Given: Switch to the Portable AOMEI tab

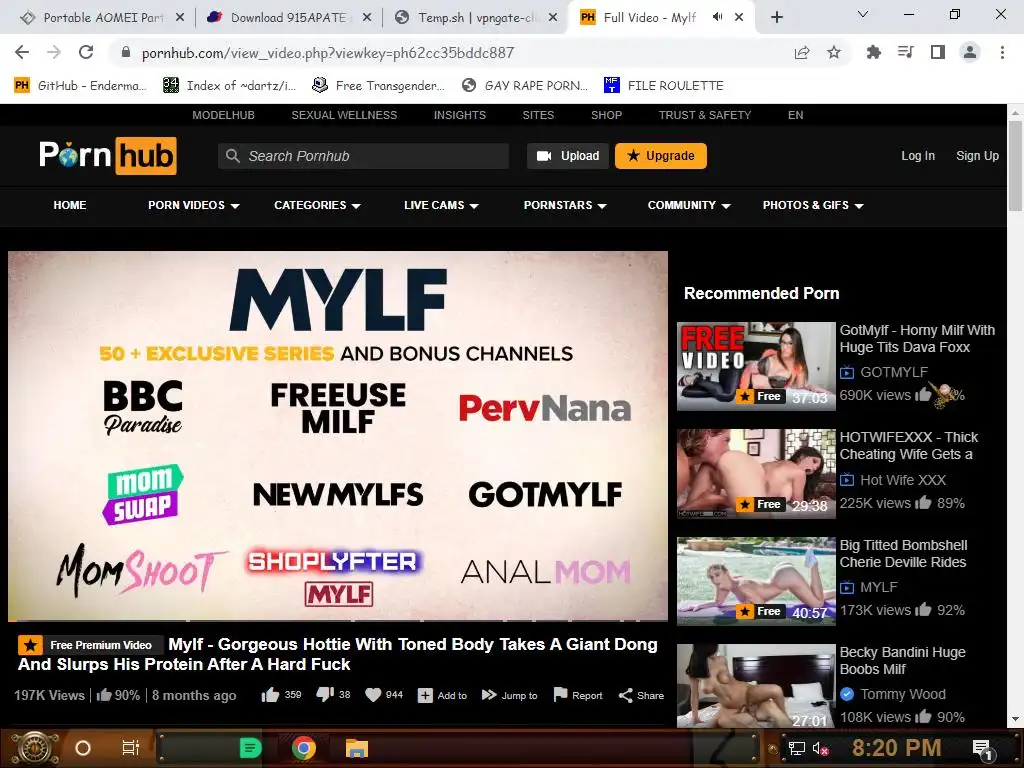Looking at the screenshot, I should [x=101, y=18].
